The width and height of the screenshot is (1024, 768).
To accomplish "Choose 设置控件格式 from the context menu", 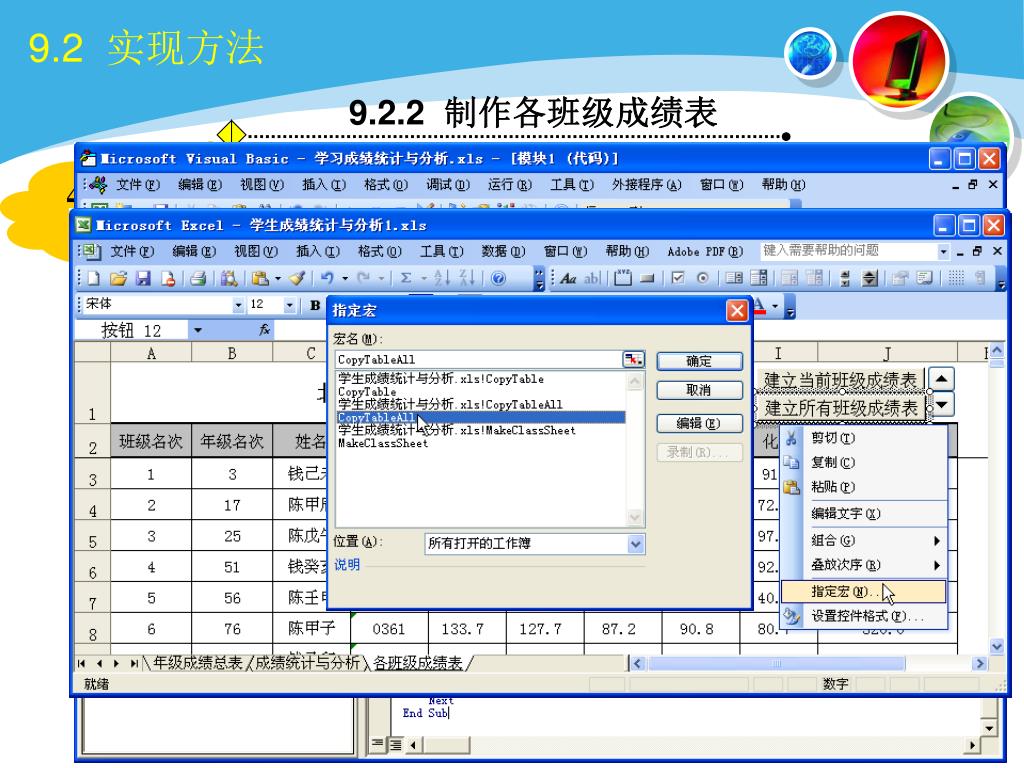I will tap(863, 616).
